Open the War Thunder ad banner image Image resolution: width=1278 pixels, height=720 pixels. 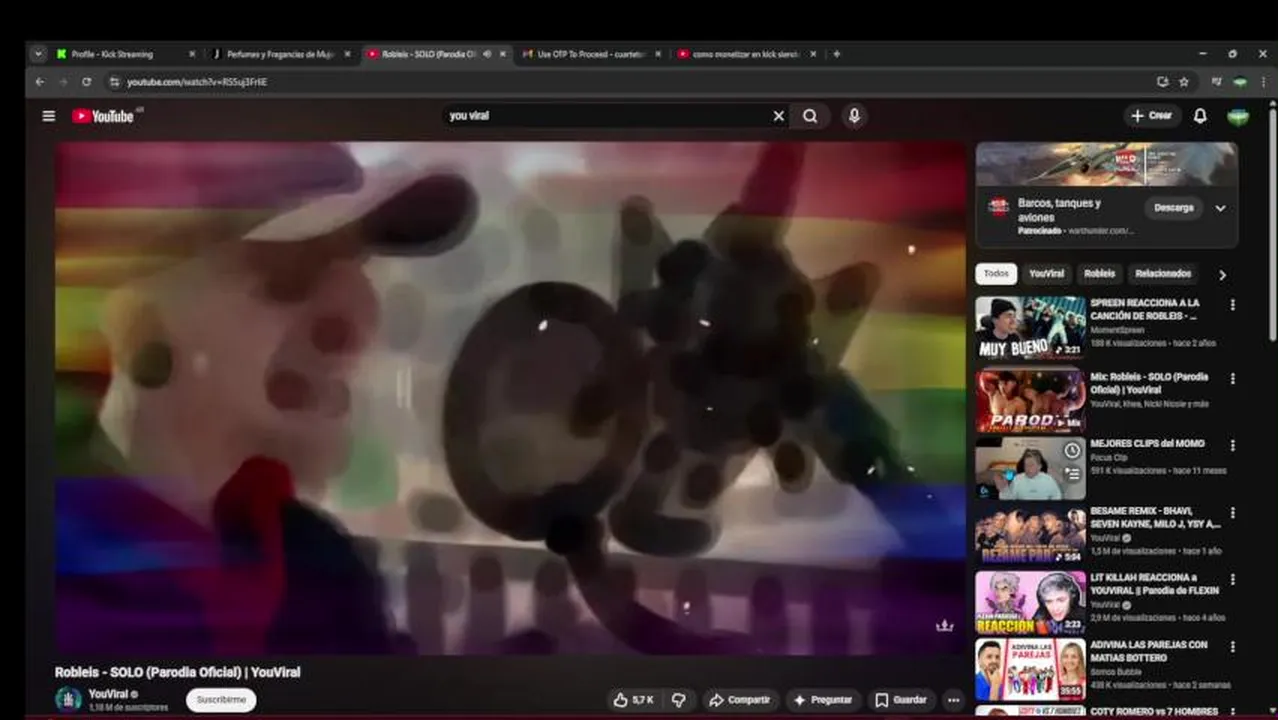(x=1107, y=164)
